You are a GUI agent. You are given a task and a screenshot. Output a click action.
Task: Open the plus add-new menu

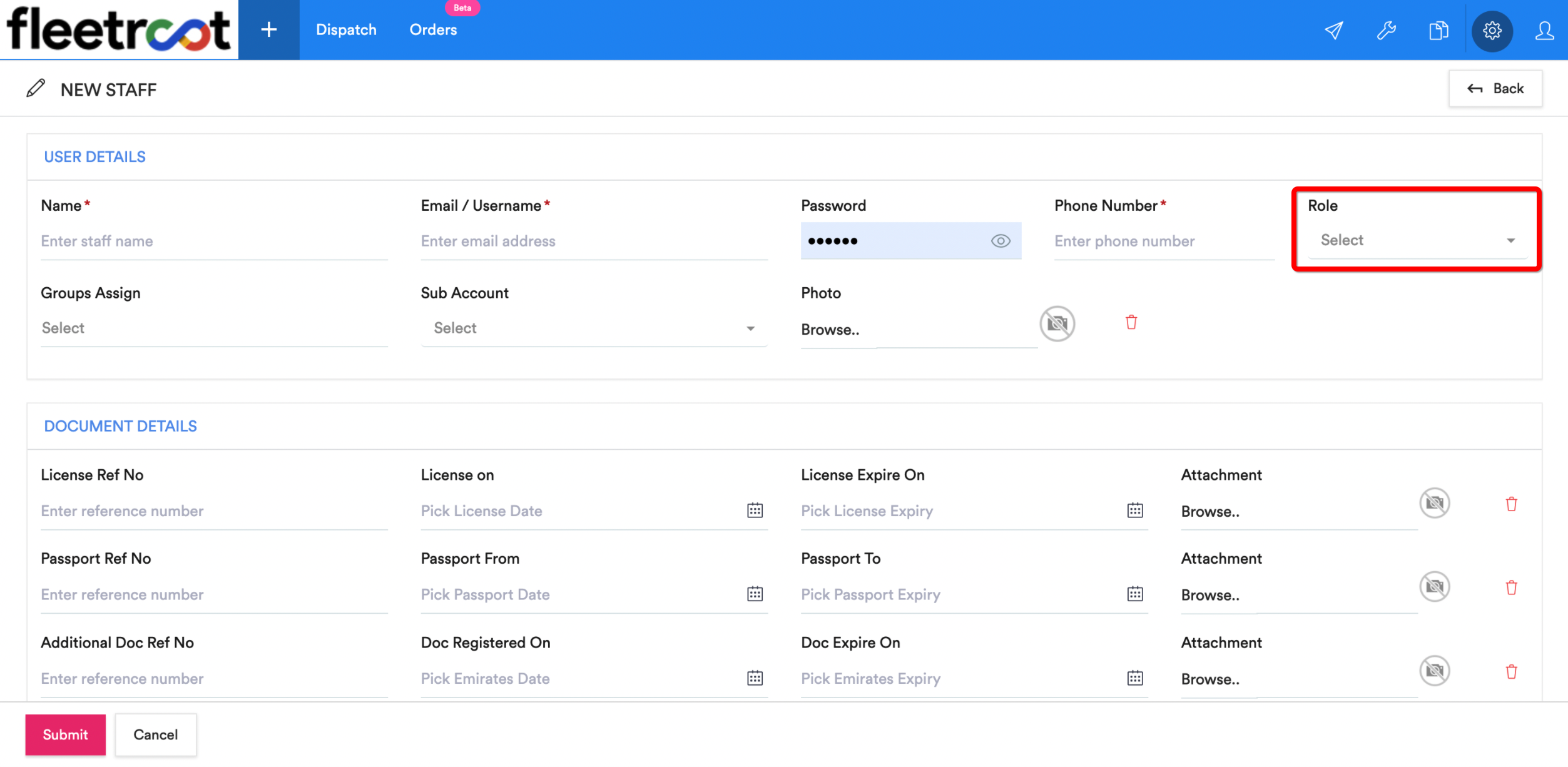click(269, 29)
